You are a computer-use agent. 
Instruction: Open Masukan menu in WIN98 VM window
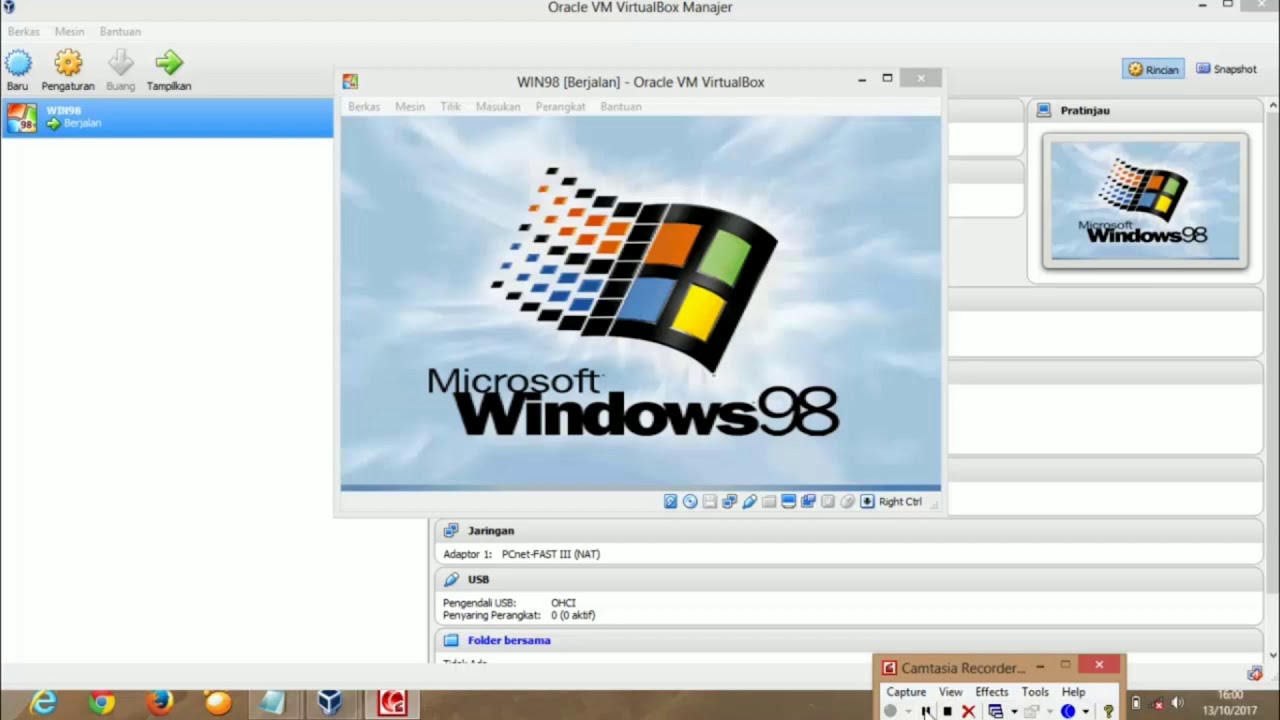point(498,107)
